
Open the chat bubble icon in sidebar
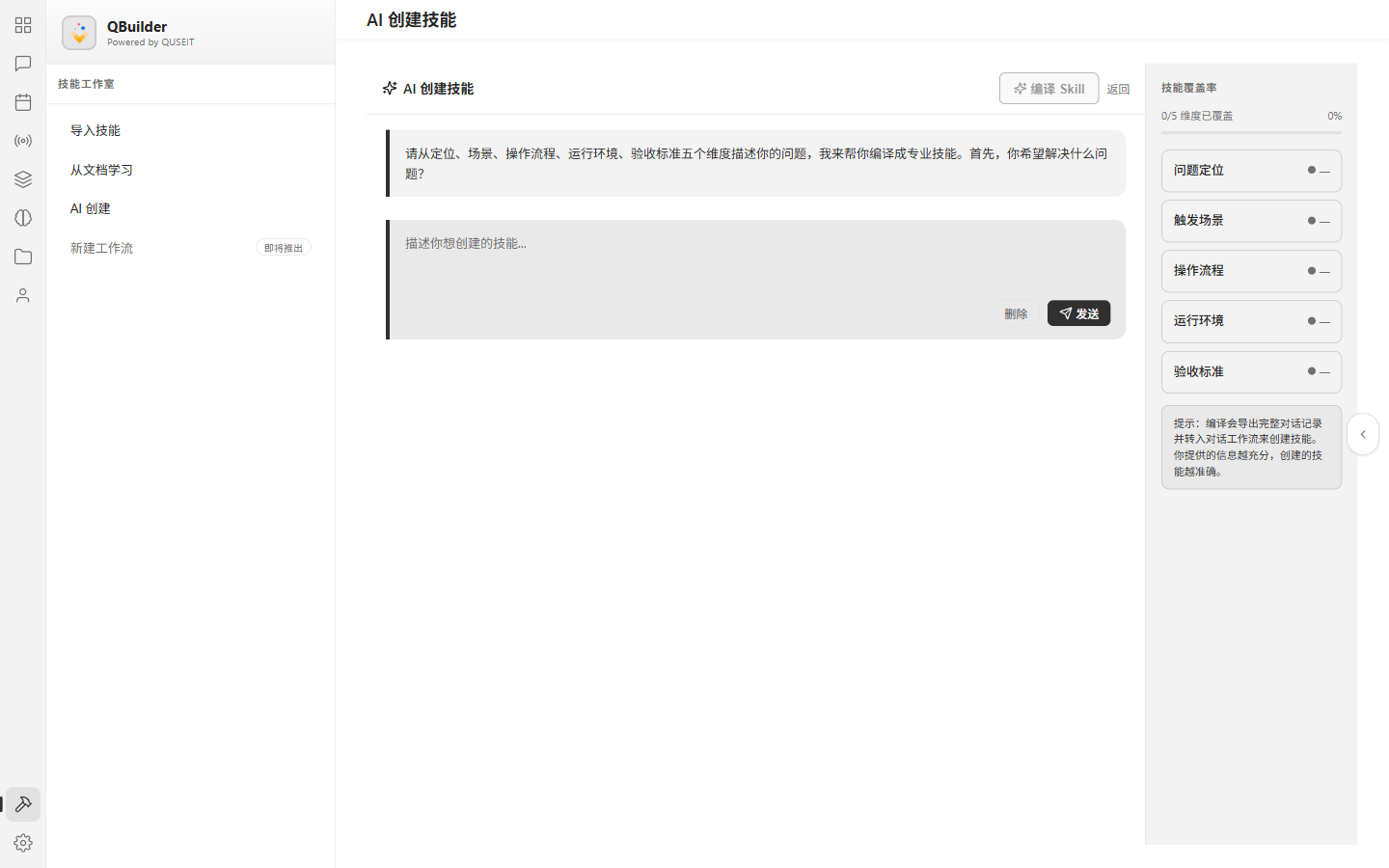coord(23,64)
